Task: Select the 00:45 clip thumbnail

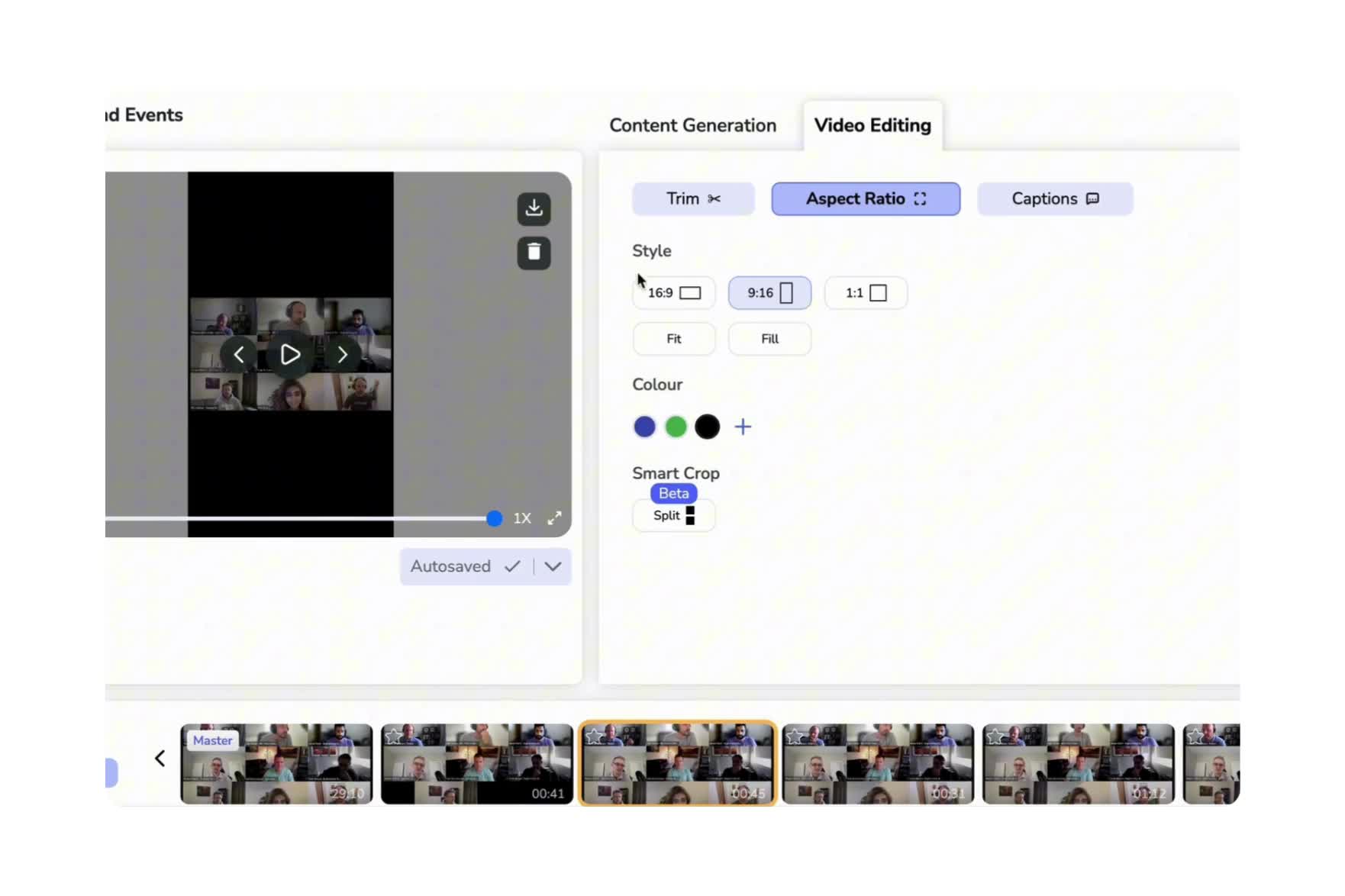Action: (x=678, y=763)
